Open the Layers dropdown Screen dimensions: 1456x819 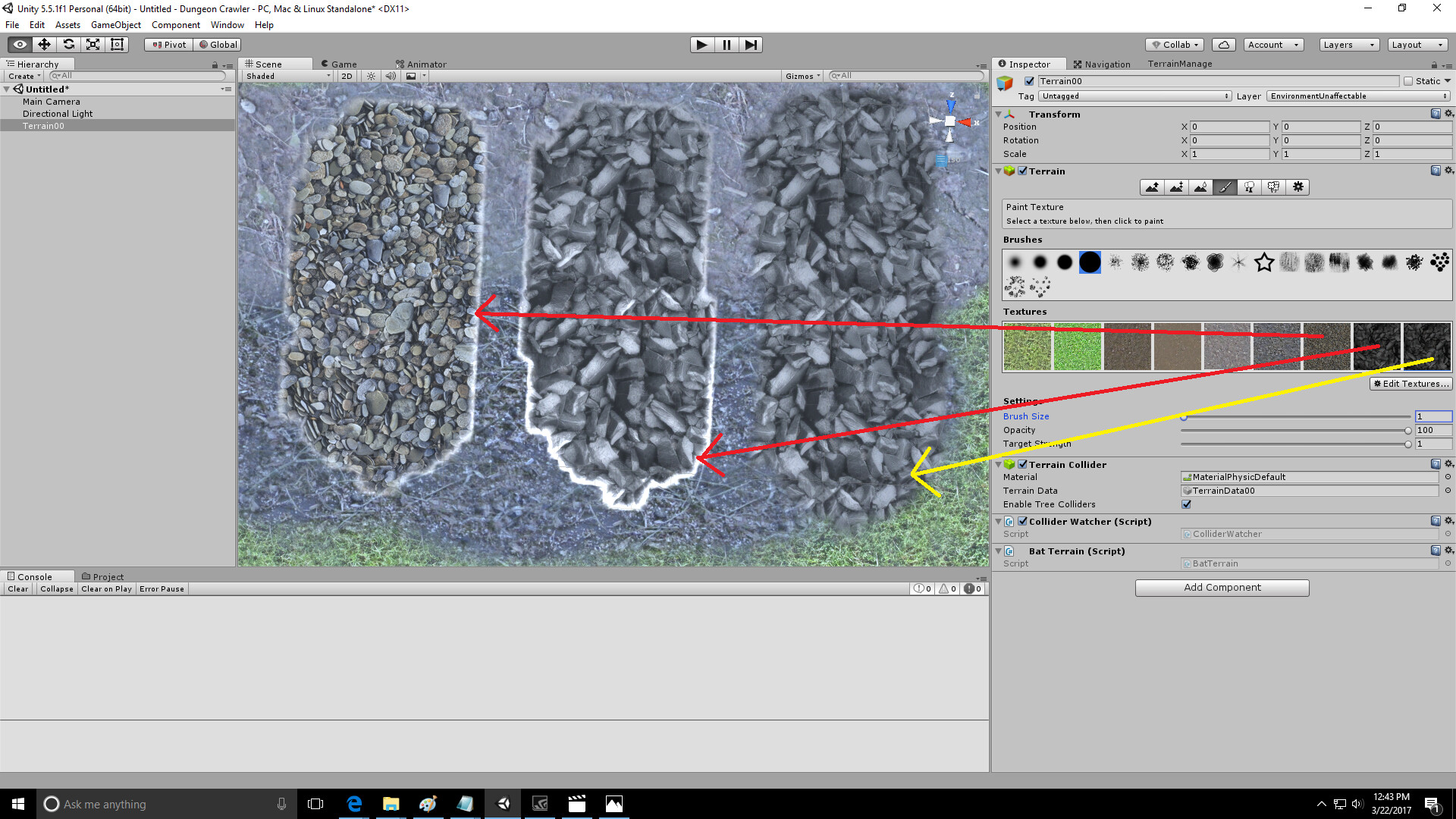click(x=1348, y=44)
